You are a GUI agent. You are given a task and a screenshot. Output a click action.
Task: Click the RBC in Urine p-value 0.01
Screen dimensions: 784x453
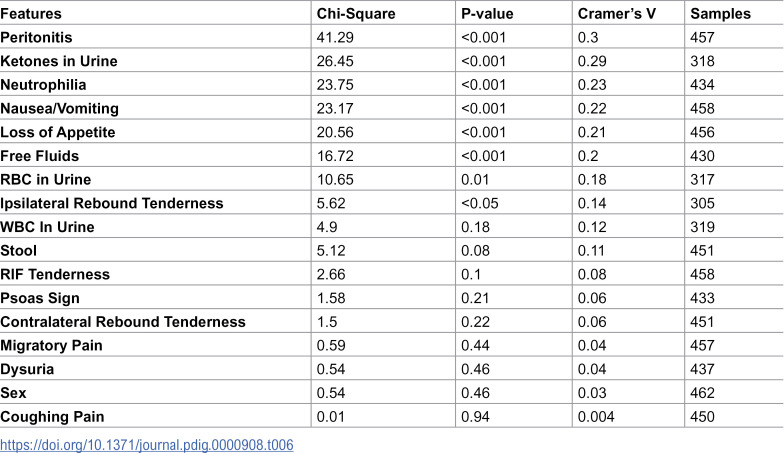475,180
